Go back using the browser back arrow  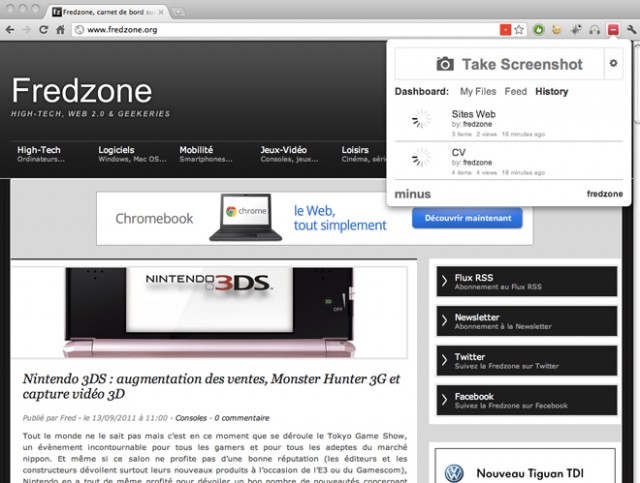10,30
